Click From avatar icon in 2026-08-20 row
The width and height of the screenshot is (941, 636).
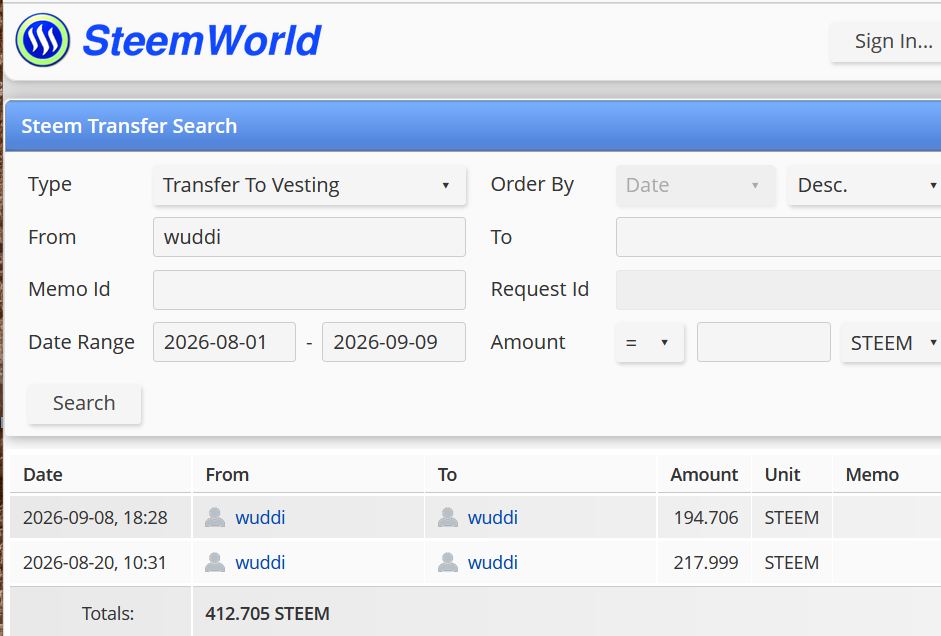point(215,562)
